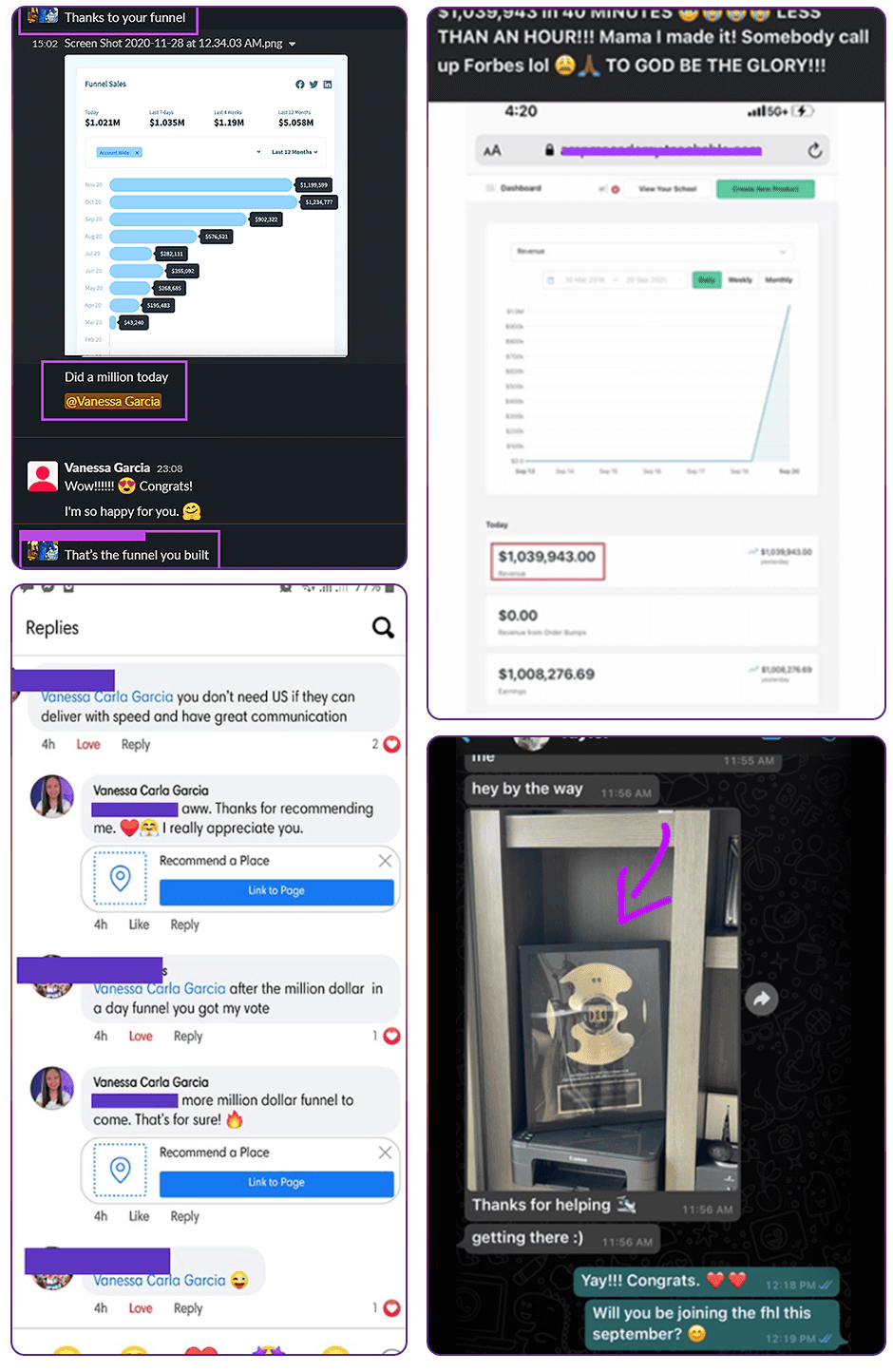Select the Daily chart interval
The width and height of the screenshot is (893, 1372).
click(707, 279)
